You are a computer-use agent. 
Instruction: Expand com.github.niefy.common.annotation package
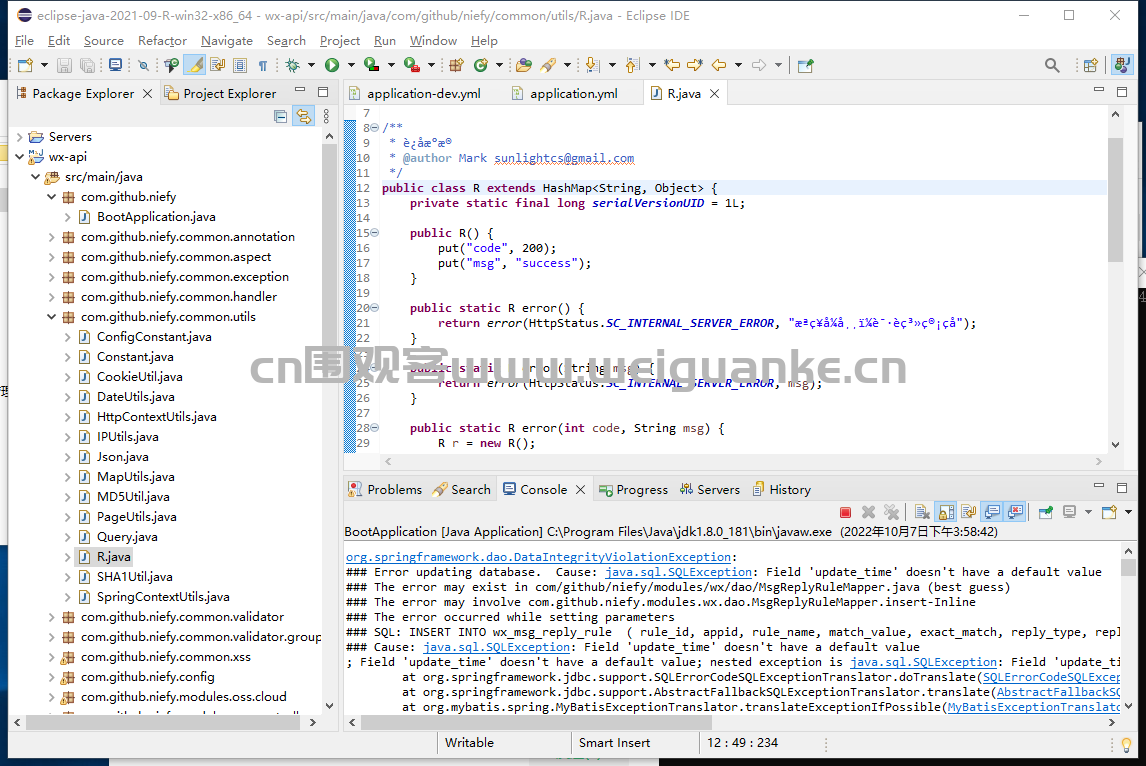51,237
